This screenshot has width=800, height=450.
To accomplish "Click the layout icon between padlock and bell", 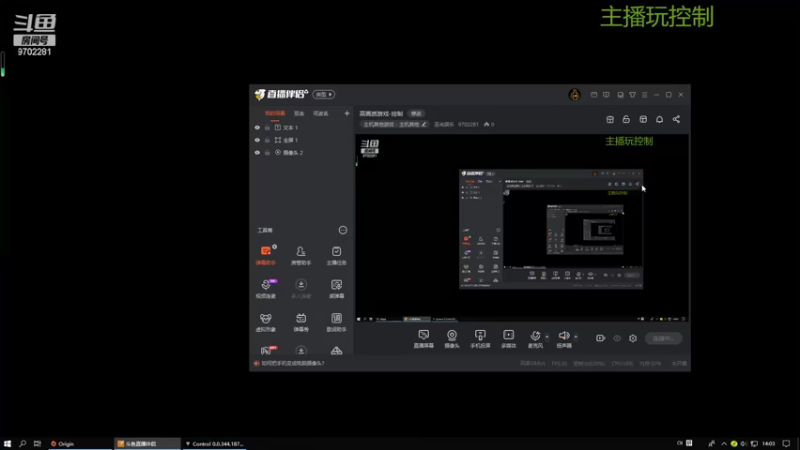I will click(x=643, y=119).
